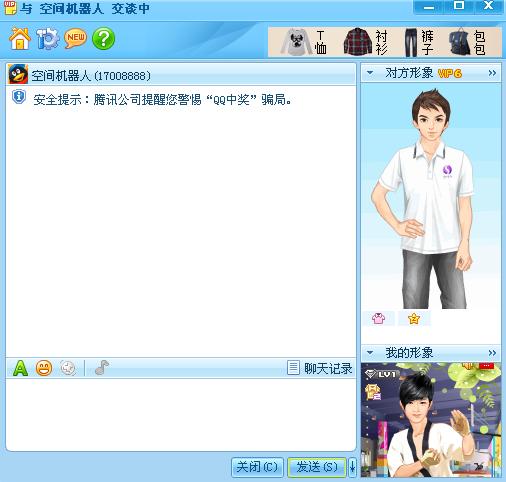Click the male avatar in 对方形象

click(x=424, y=199)
